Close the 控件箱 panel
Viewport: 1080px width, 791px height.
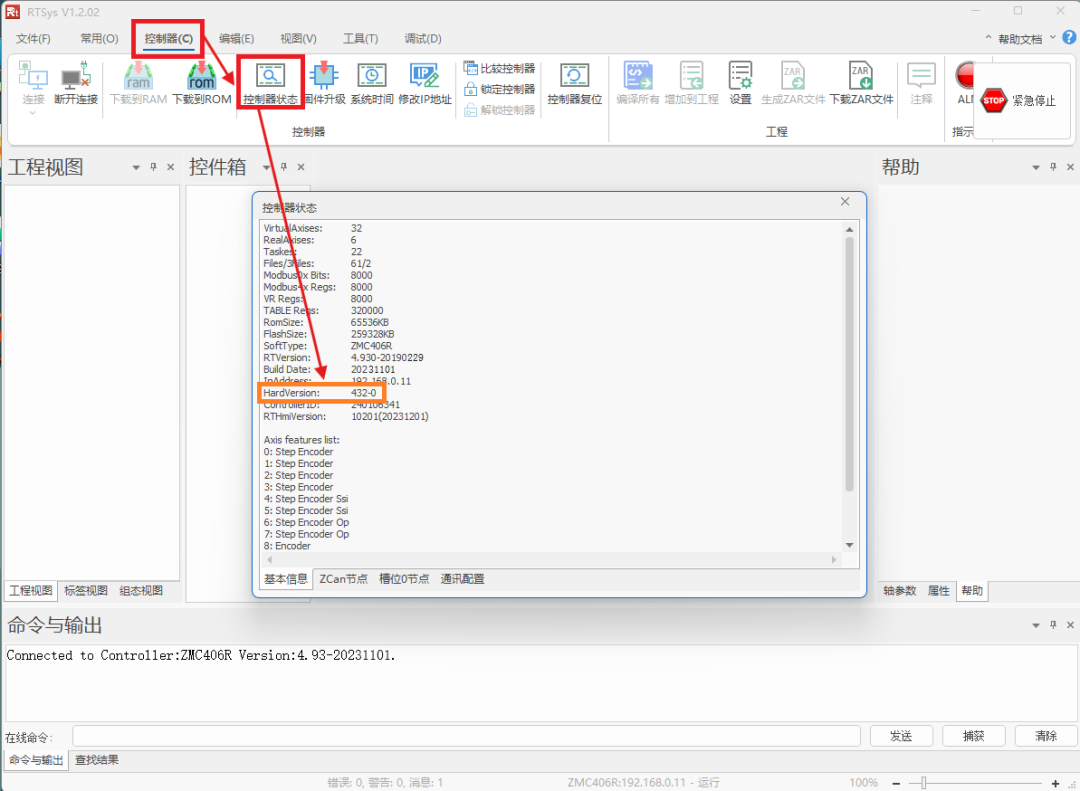coord(301,167)
